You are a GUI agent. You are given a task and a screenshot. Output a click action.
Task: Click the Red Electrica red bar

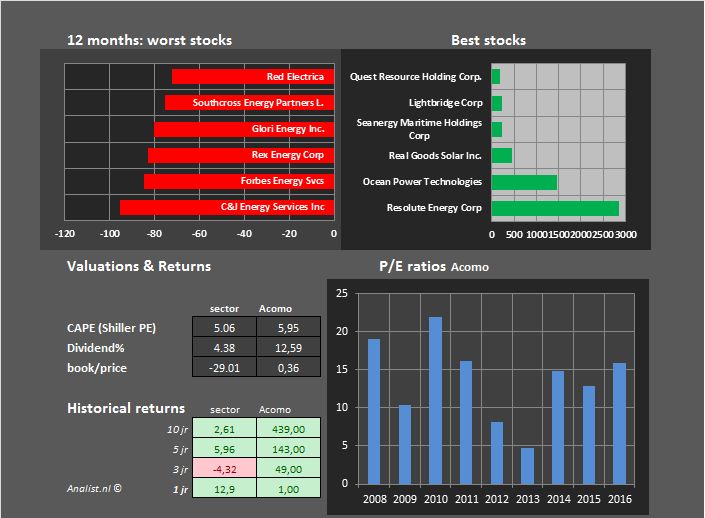point(252,76)
